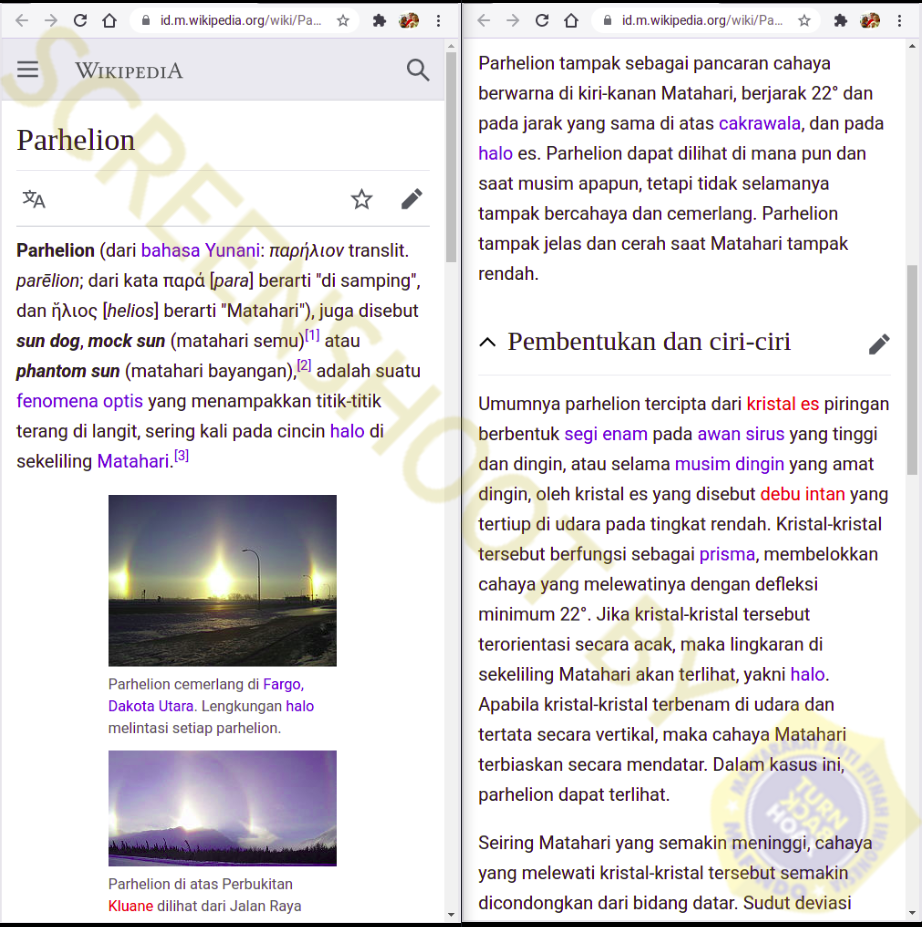Open the Fargo parhelion photo thumbnail
The image size is (922, 927).
click(222, 581)
